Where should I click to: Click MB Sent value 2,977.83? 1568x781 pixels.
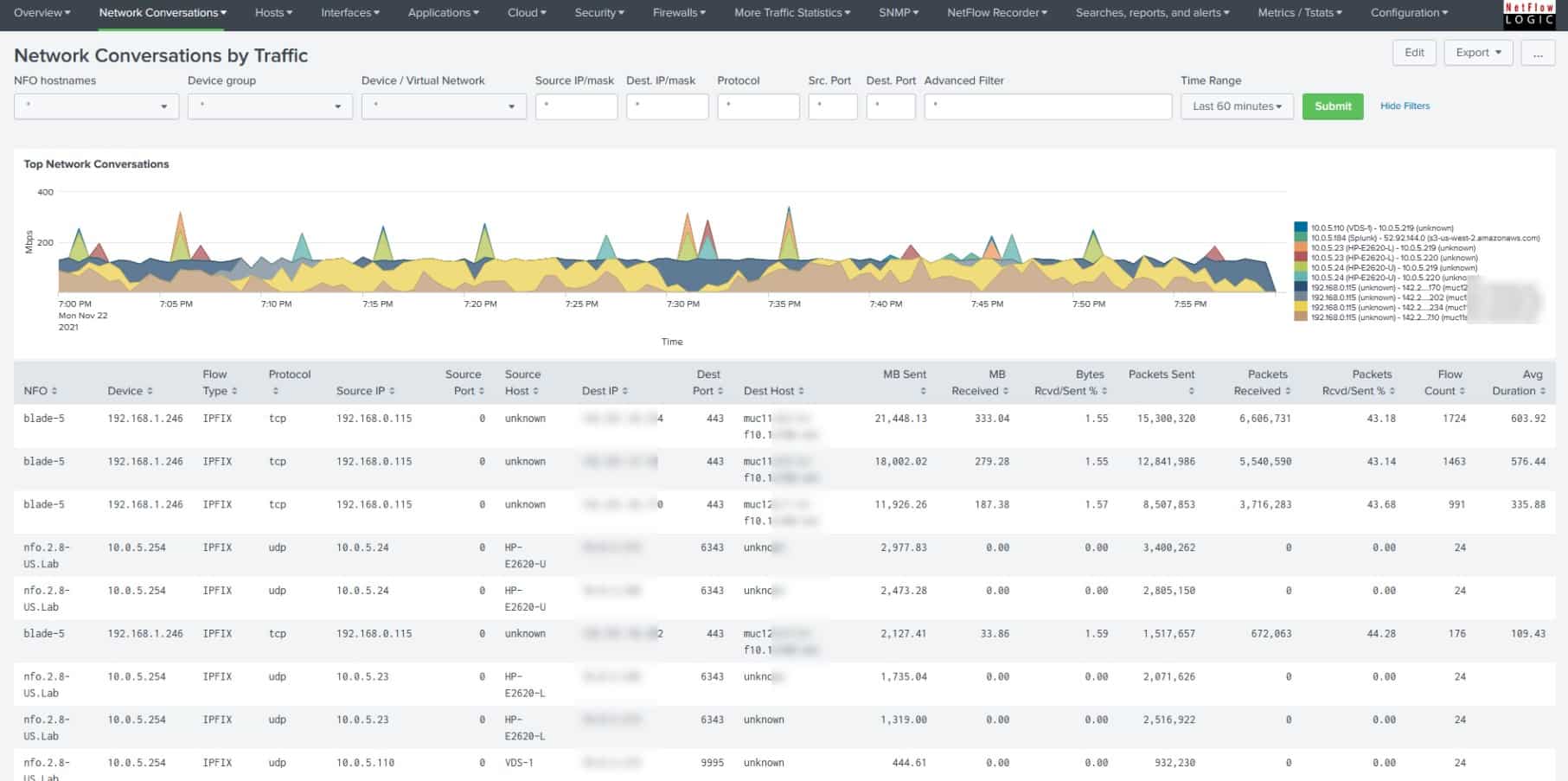coord(903,547)
